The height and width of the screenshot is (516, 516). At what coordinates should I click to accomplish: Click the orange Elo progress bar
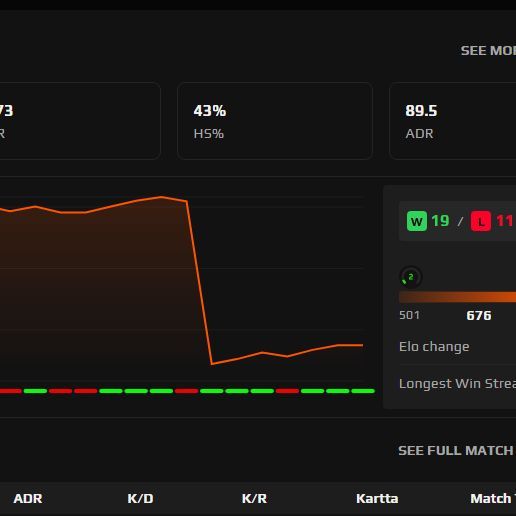457,297
